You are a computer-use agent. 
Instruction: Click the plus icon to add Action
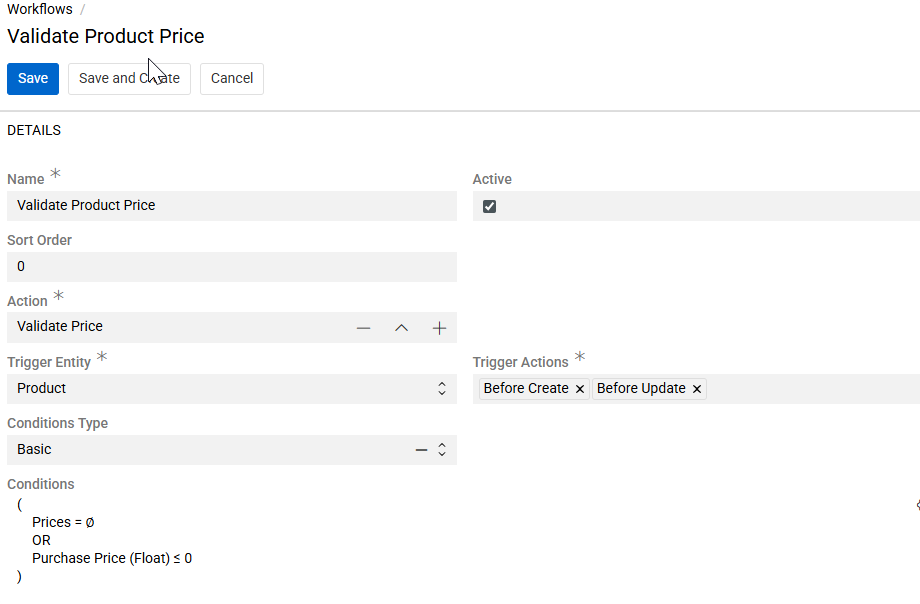point(439,328)
